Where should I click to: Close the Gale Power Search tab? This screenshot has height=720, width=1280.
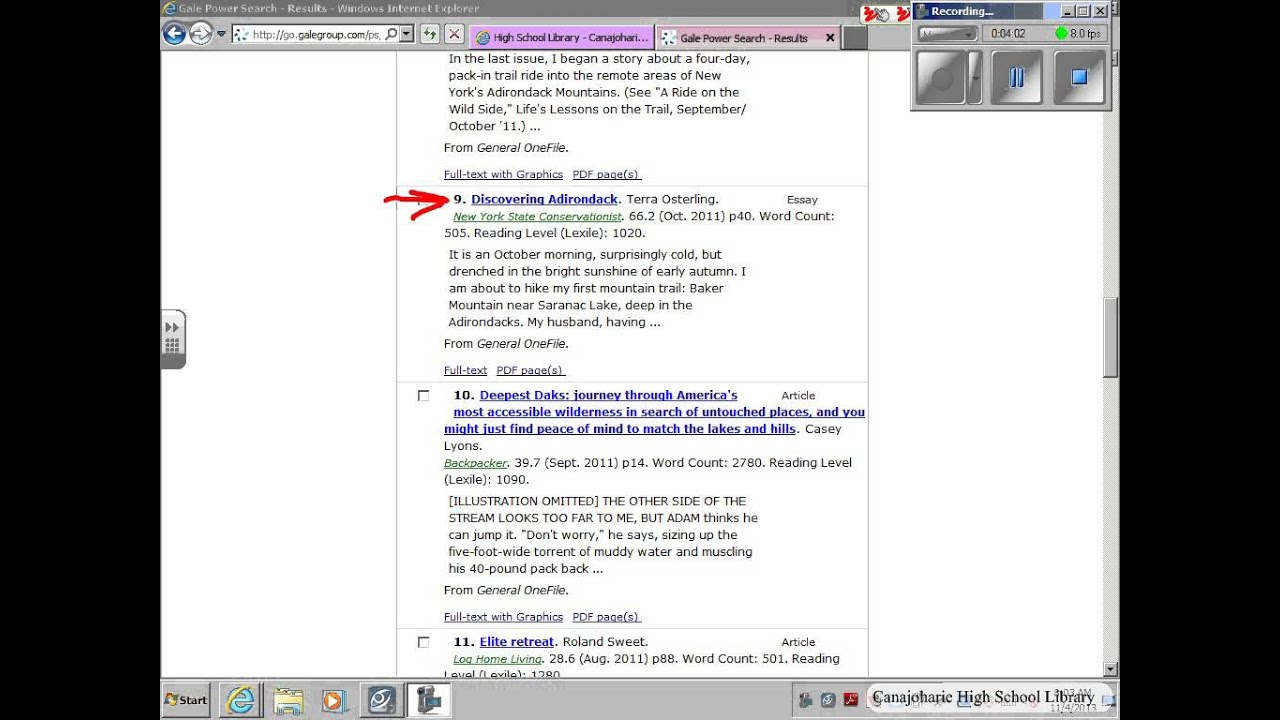[x=829, y=38]
